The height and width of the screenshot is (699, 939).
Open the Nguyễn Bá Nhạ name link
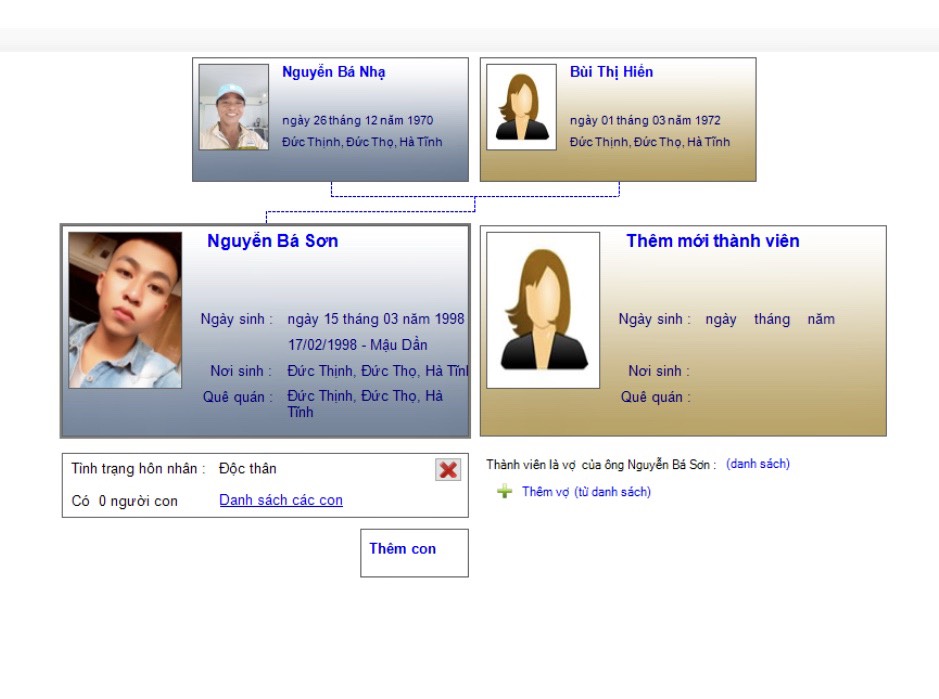pyautogui.click(x=334, y=72)
